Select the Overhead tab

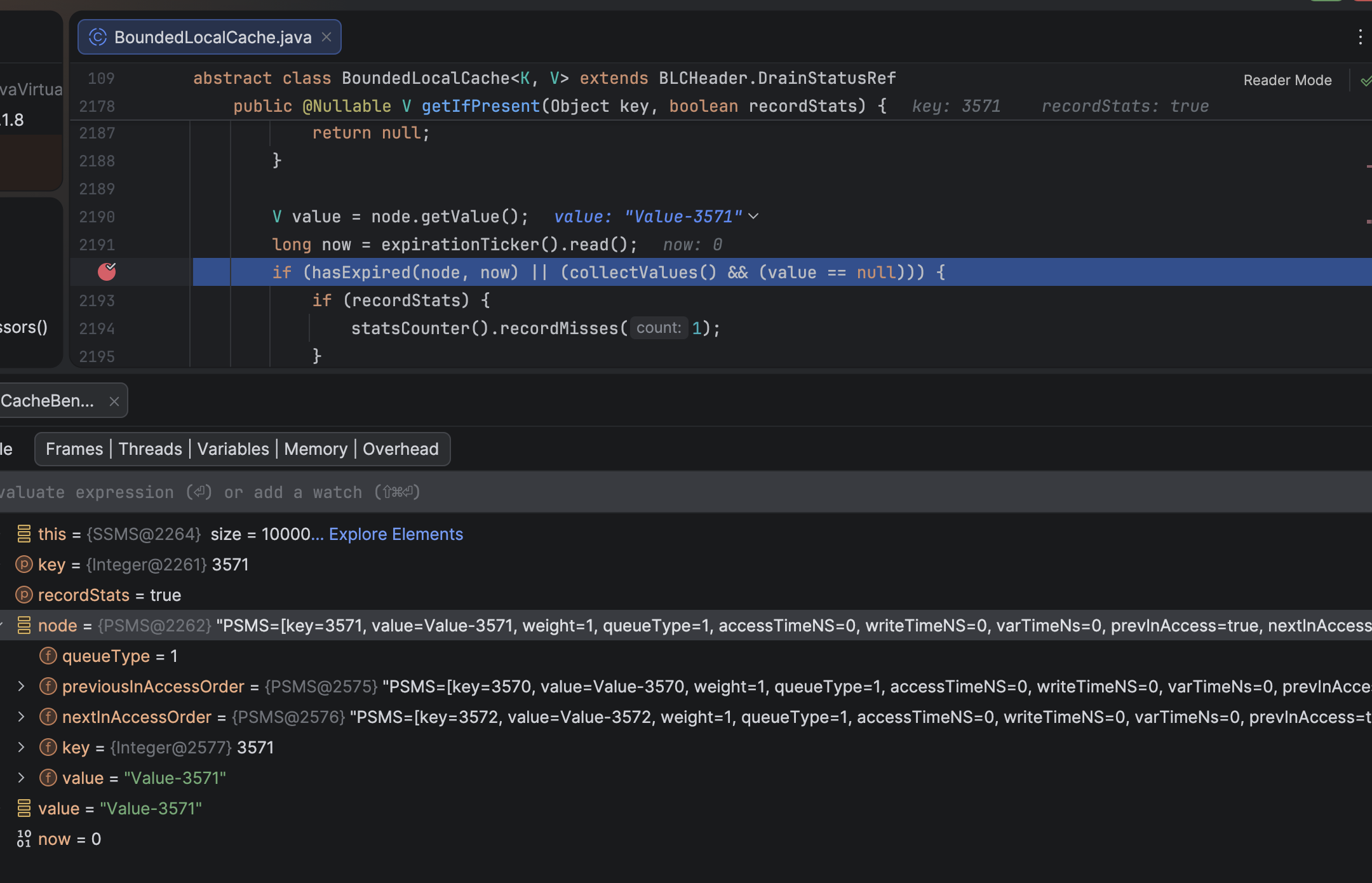400,449
